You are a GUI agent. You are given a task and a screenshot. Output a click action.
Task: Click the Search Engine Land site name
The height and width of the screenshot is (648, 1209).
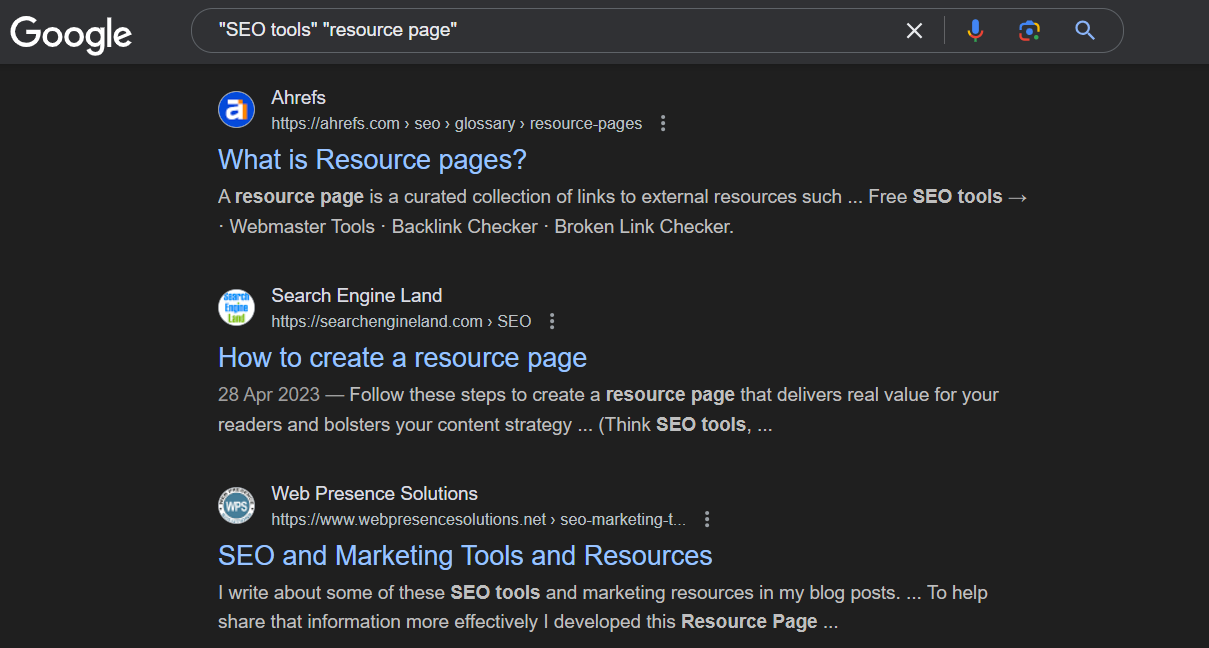click(356, 296)
